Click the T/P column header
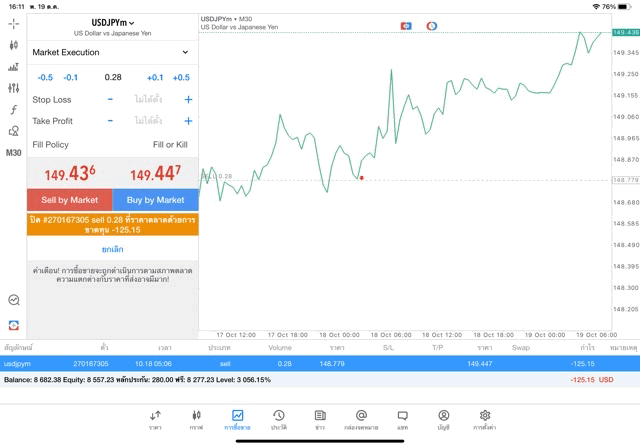This screenshot has height=447, width=640. [438, 348]
